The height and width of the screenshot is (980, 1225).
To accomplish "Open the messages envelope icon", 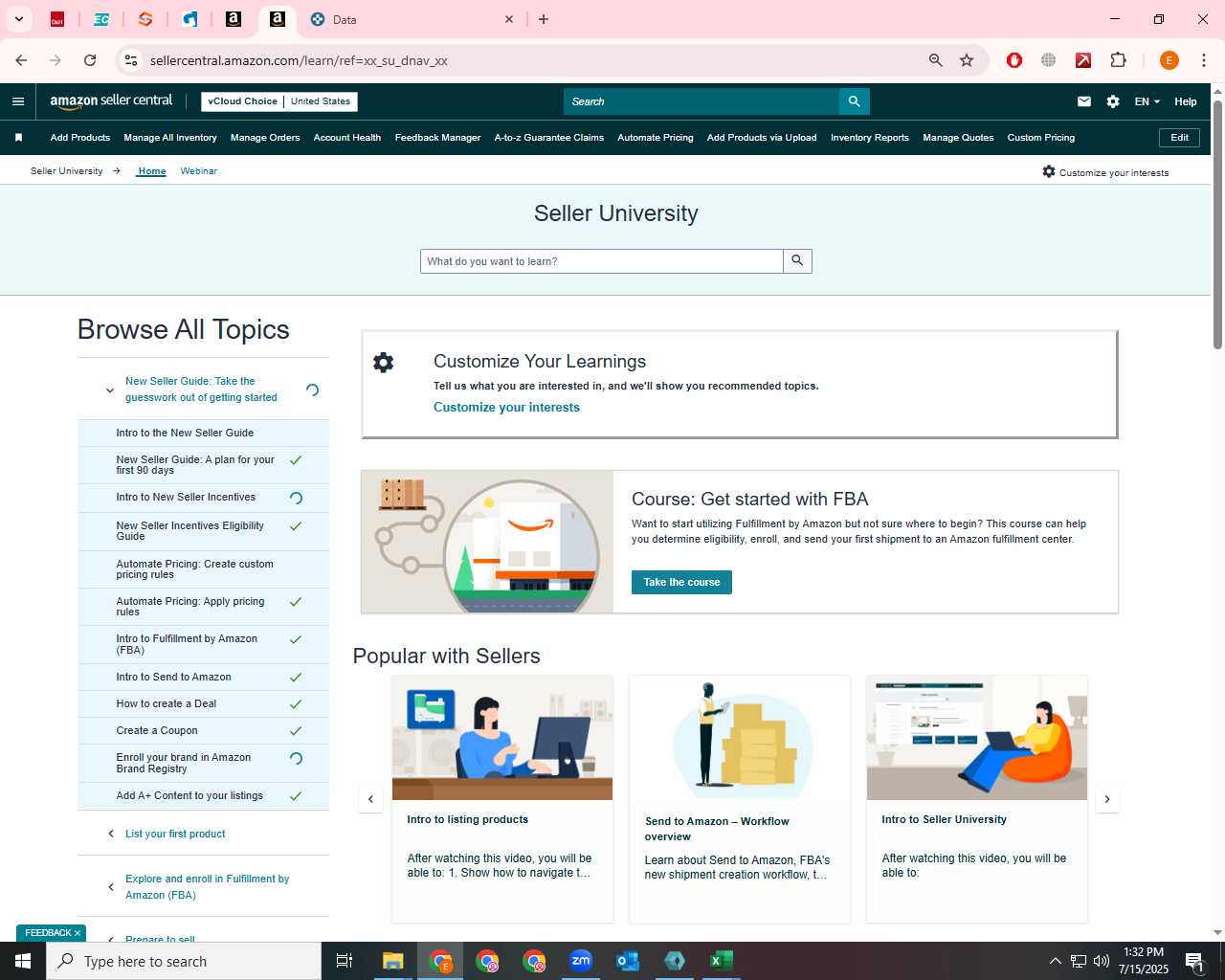I will coord(1084,101).
